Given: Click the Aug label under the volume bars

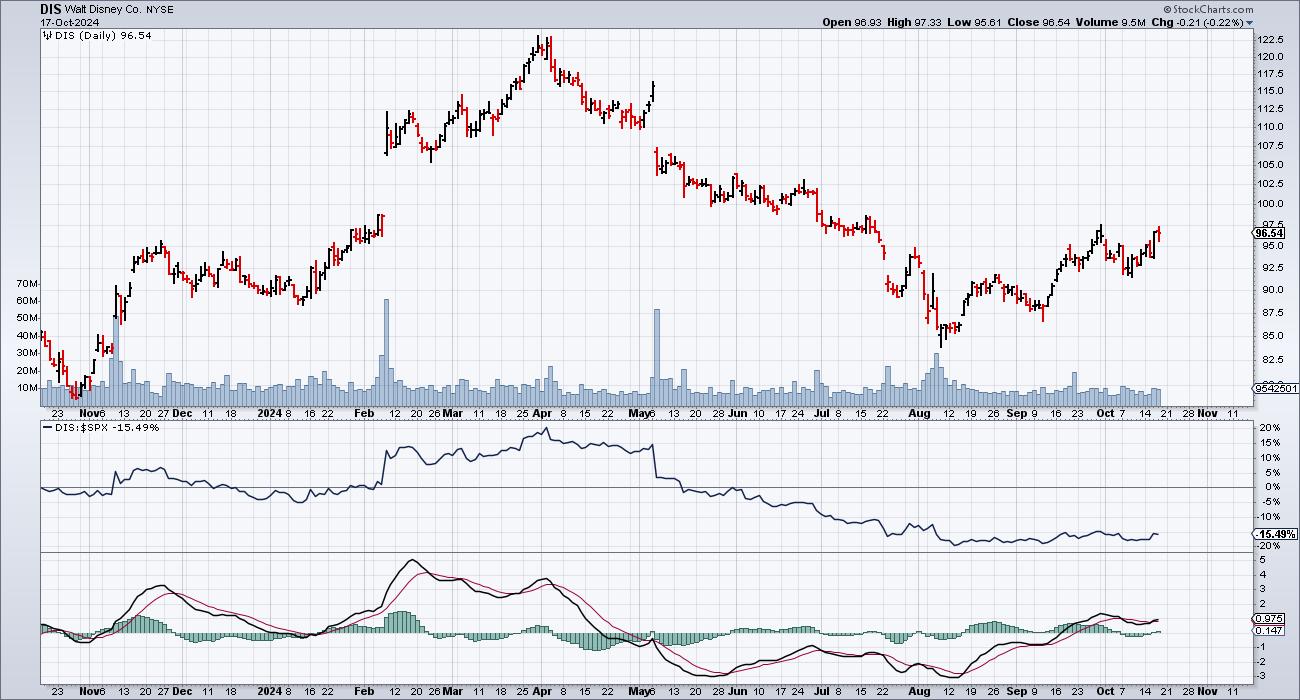Looking at the screenshot, I should click(922, 412).
